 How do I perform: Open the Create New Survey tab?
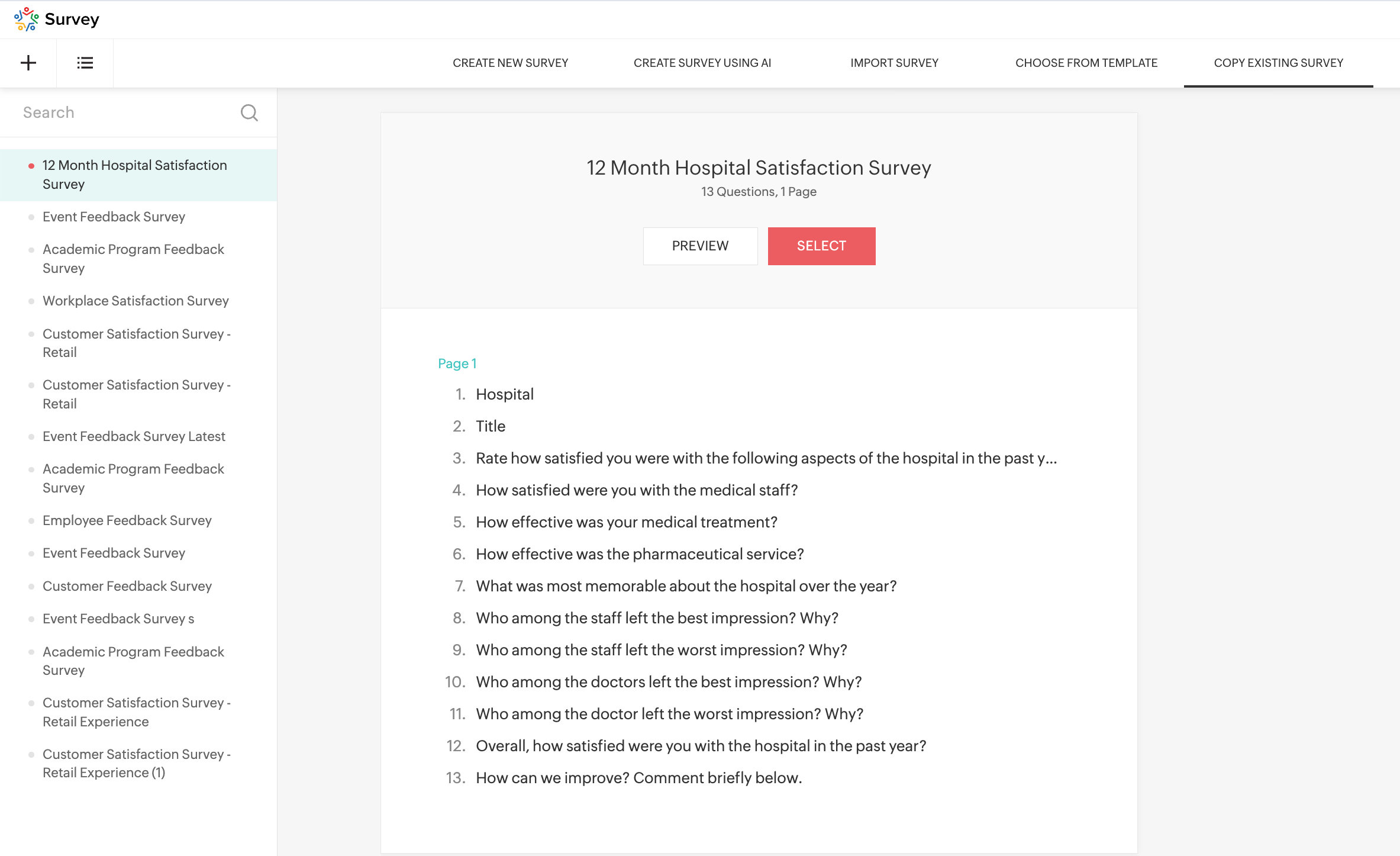point(510,63)
